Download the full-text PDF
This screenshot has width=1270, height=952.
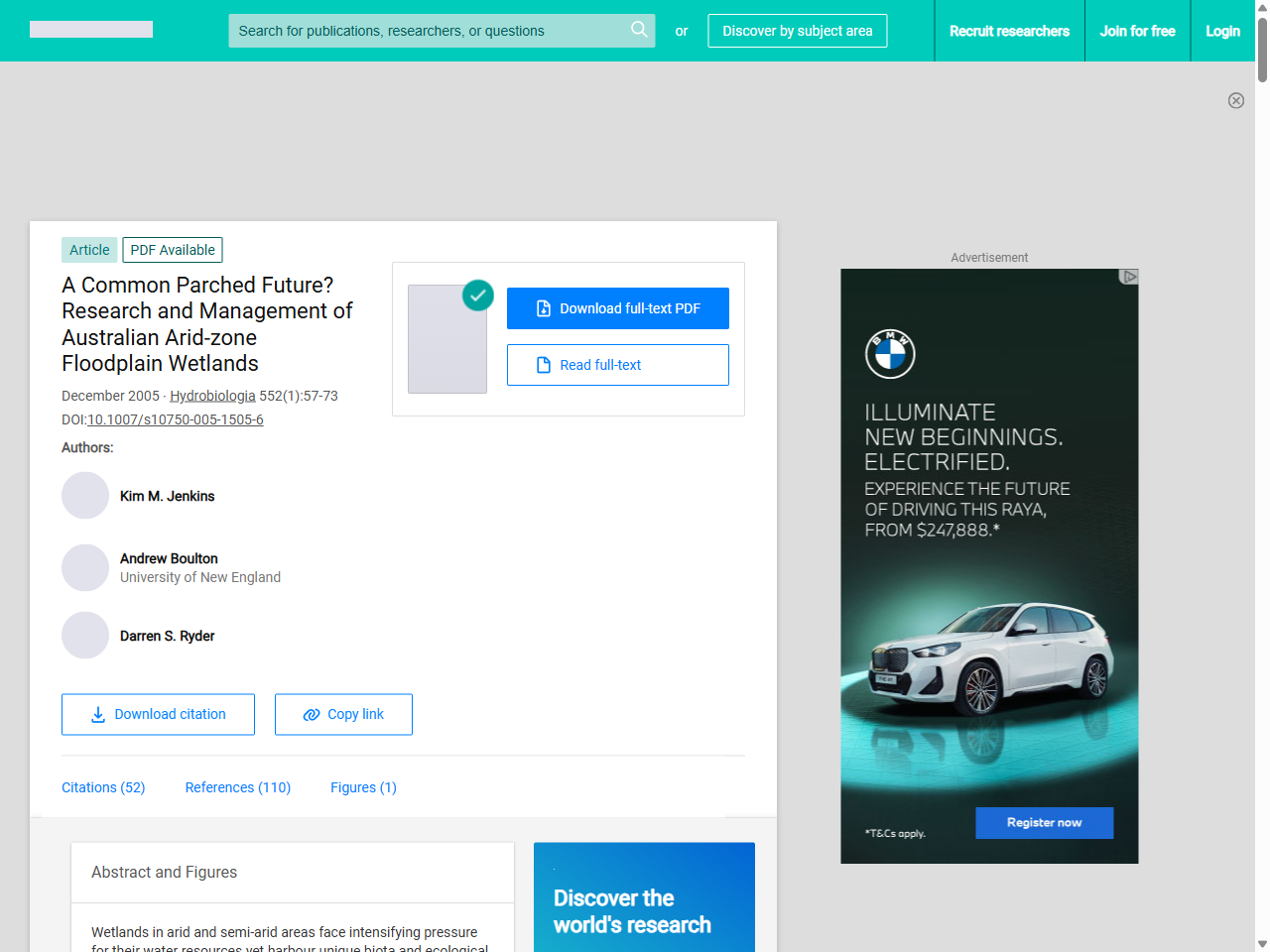(618, 308)
